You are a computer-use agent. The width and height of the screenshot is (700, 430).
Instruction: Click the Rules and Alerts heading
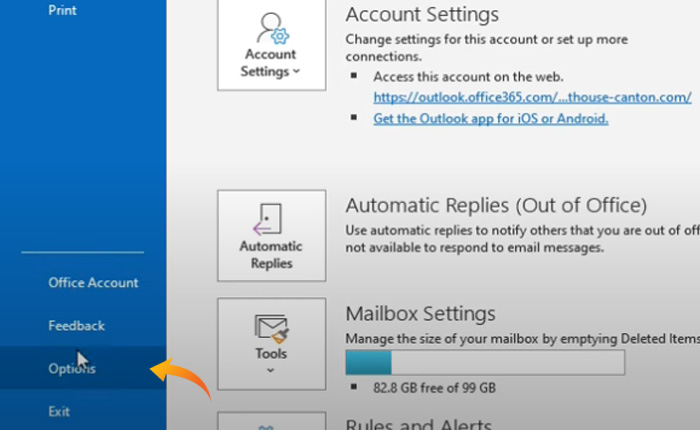(418, 424)
